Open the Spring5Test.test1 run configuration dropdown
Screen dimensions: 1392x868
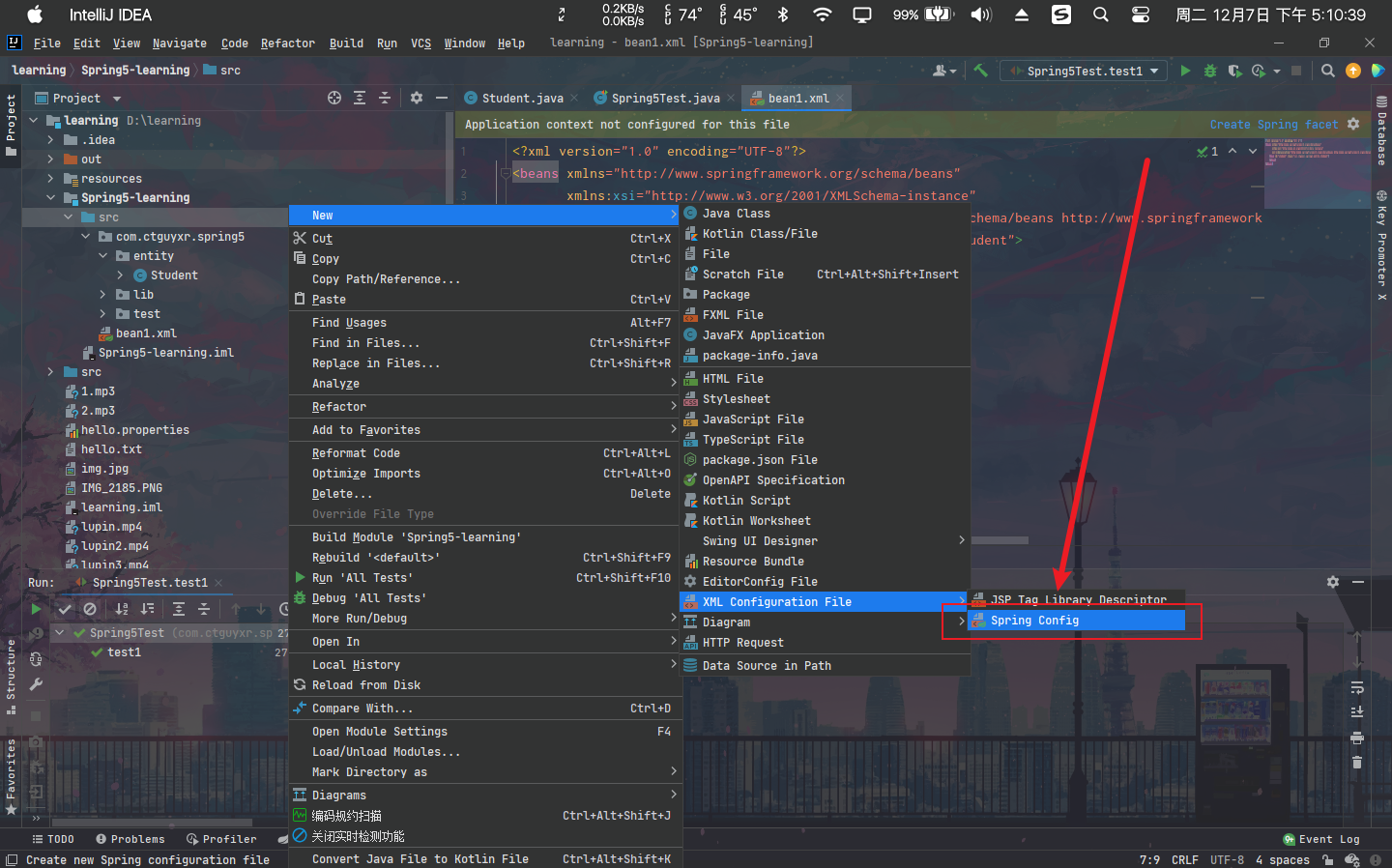[1084, 71]
